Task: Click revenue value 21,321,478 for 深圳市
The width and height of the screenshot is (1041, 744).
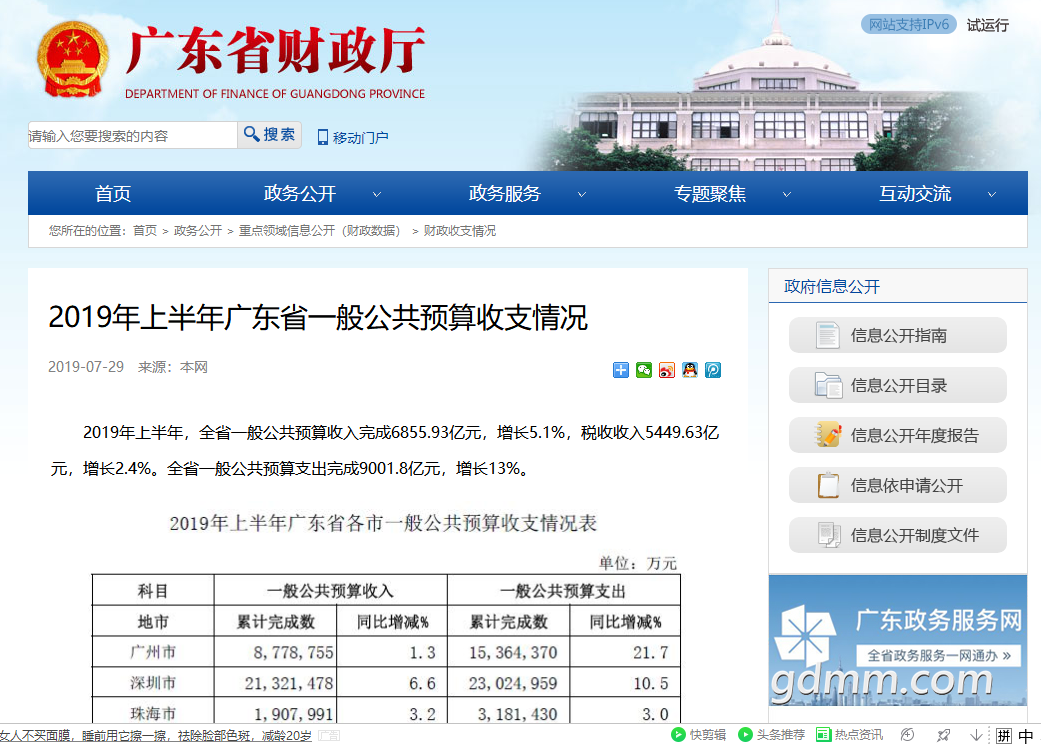Action: pos(289,683)
